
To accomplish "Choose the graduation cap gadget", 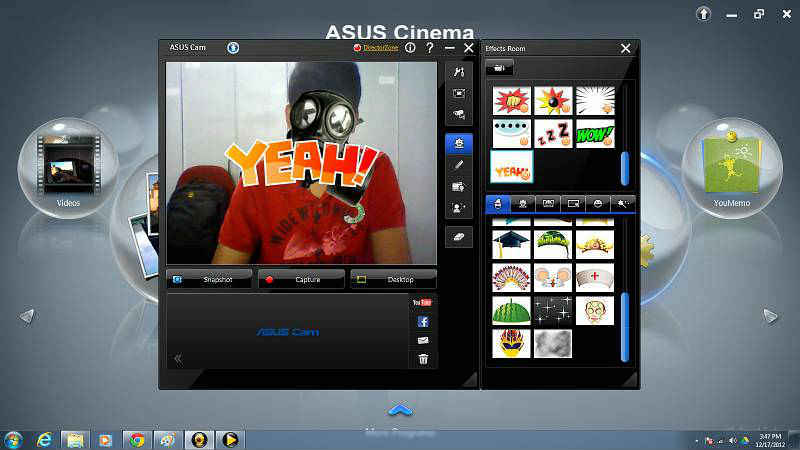I will [512, 244].
